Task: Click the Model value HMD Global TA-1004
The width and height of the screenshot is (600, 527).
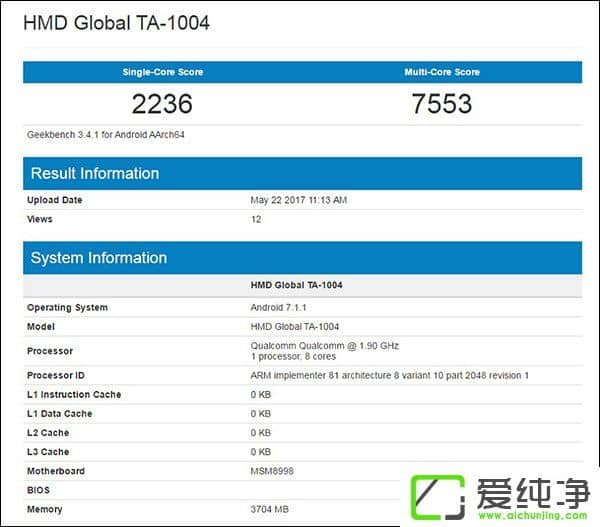Action: point(295,326)
